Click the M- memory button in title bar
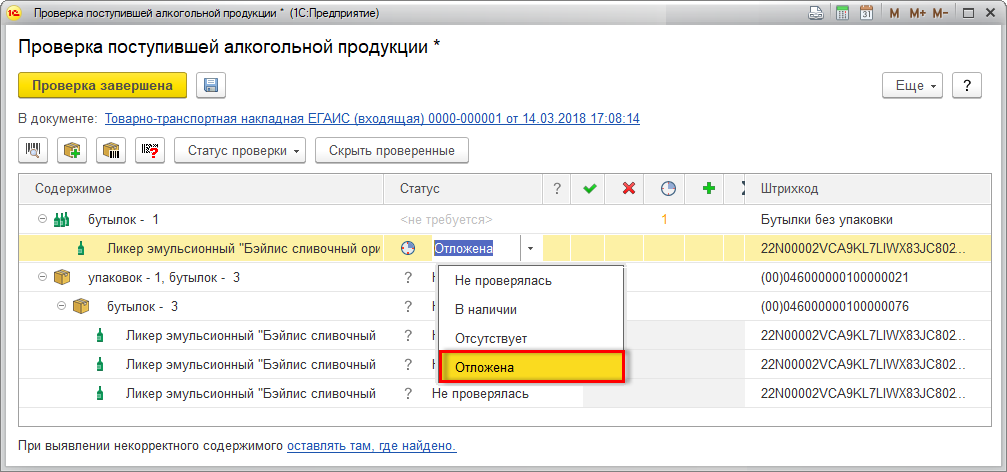The height and width of the screenshot is (472, 1007). click(940, 13)
